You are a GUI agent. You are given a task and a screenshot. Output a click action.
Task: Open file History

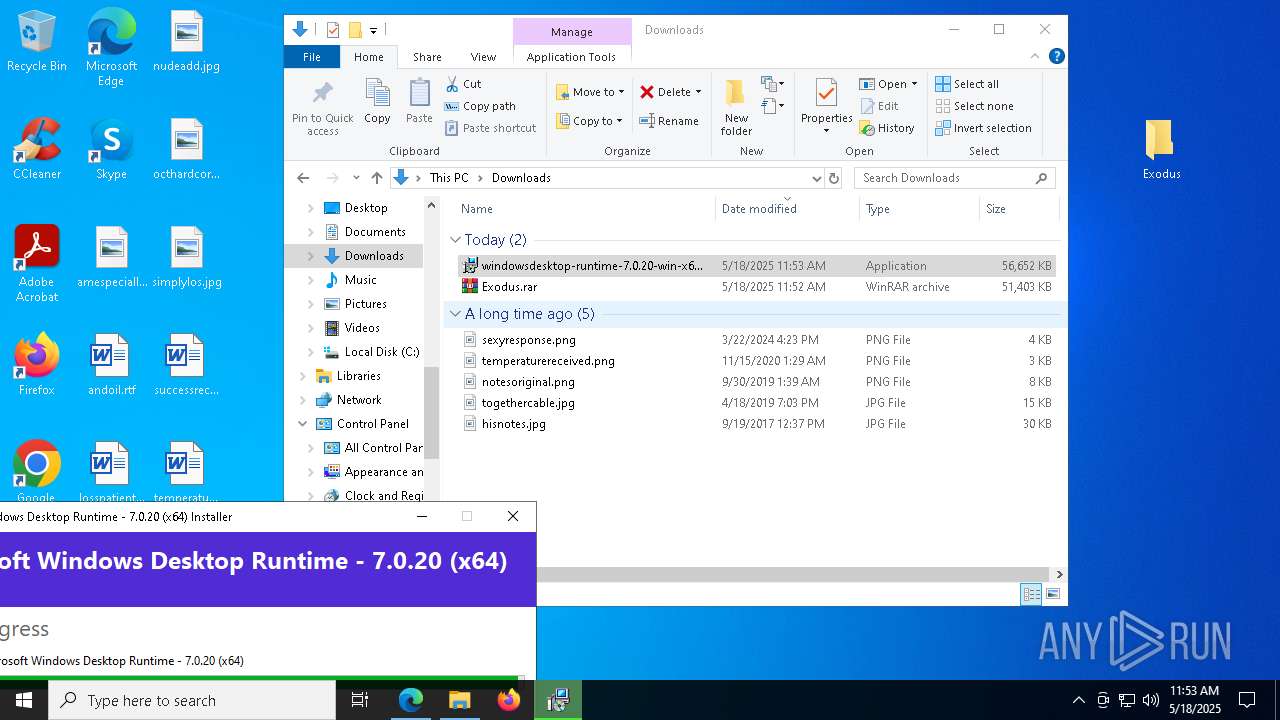pyautogui.click(x=887, y=128)
